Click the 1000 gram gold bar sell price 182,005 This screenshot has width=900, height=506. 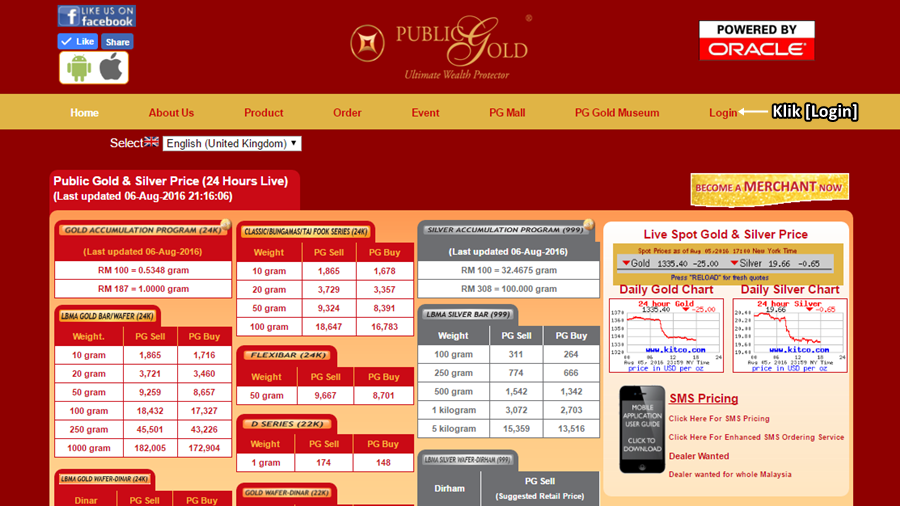pos(150,448)
